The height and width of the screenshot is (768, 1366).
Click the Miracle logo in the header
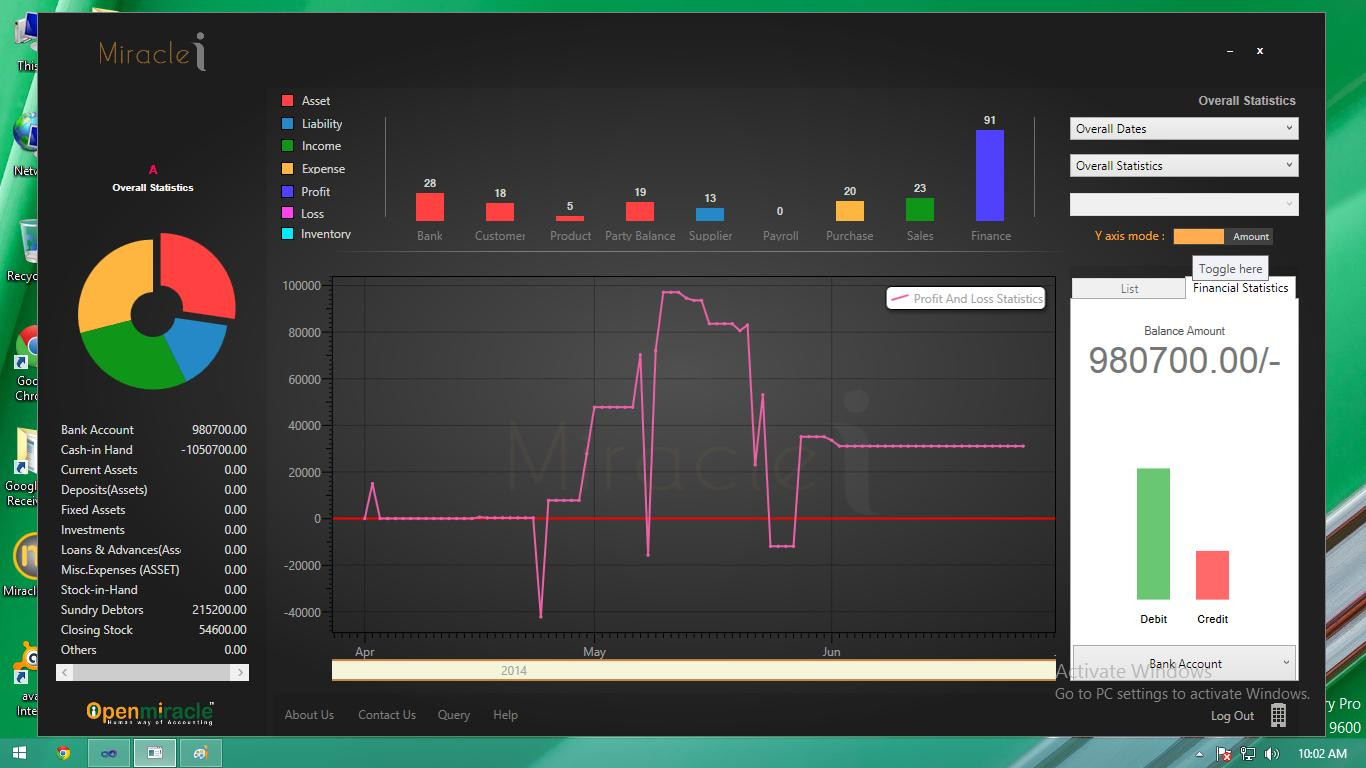tap(153, 52)
